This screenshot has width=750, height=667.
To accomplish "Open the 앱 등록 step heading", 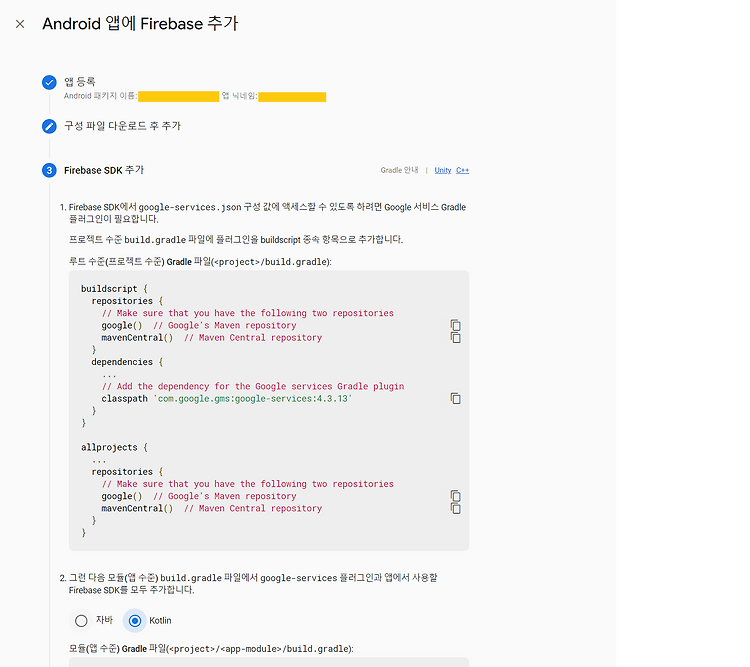I will click(x=80, y=82).
